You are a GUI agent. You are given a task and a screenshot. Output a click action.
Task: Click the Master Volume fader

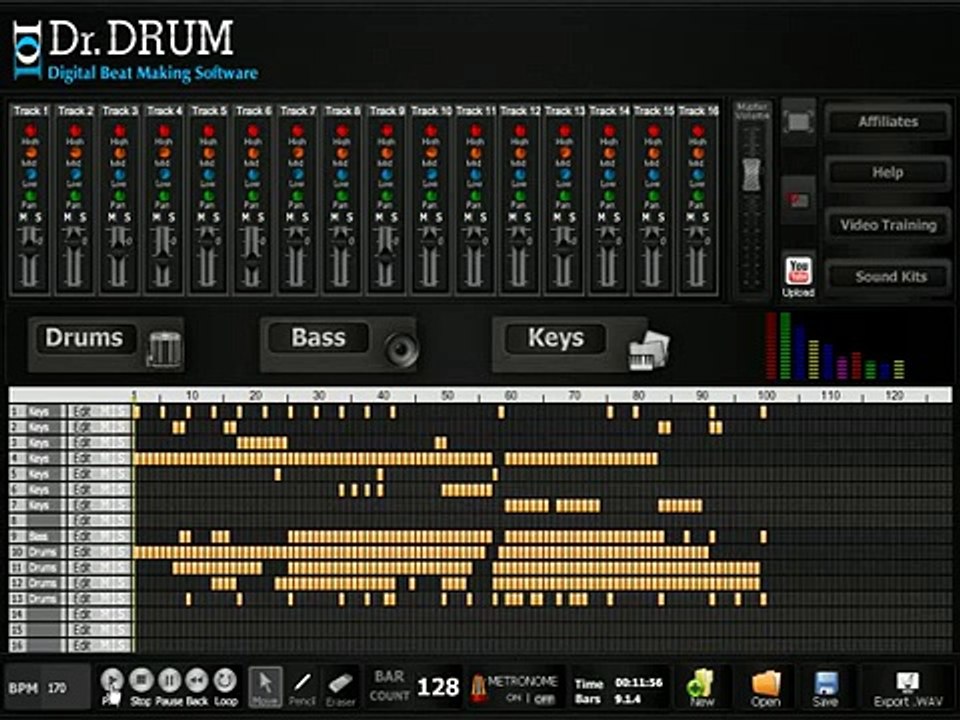tap(752, 174)
